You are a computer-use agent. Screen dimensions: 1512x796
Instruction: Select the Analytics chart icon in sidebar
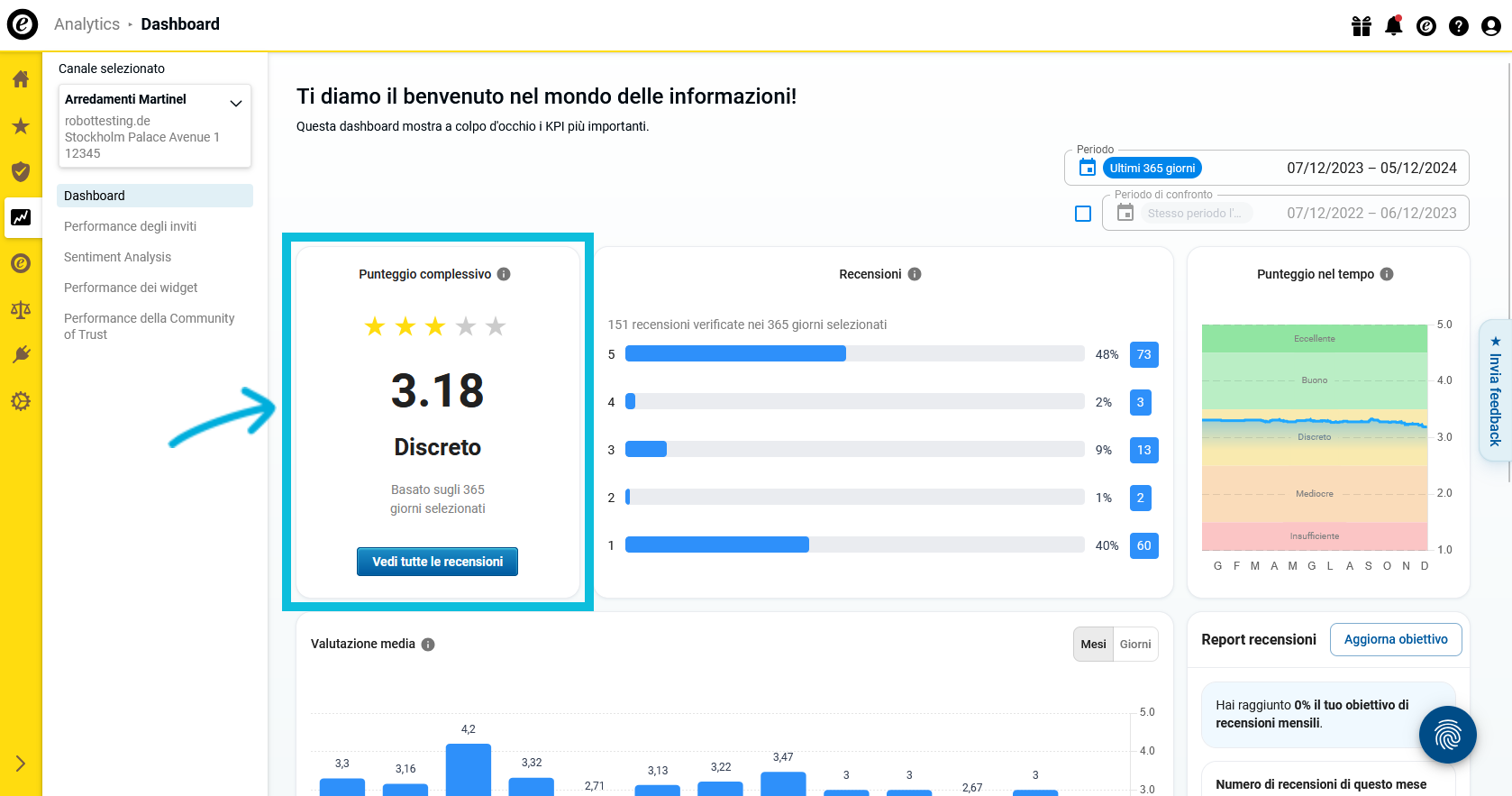[21, 217]
